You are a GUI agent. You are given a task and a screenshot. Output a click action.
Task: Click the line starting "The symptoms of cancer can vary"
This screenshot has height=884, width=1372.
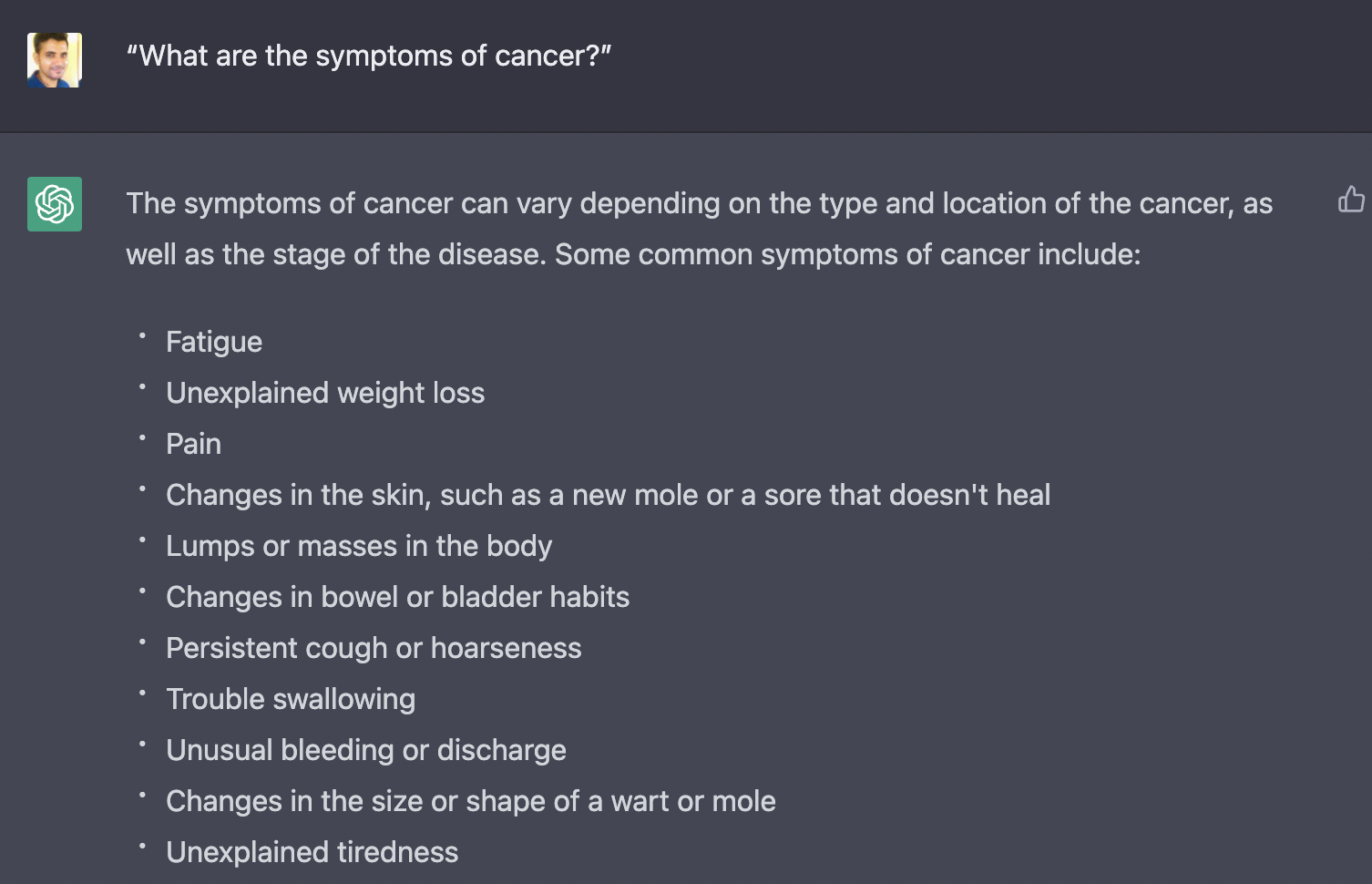click(698, 203)
